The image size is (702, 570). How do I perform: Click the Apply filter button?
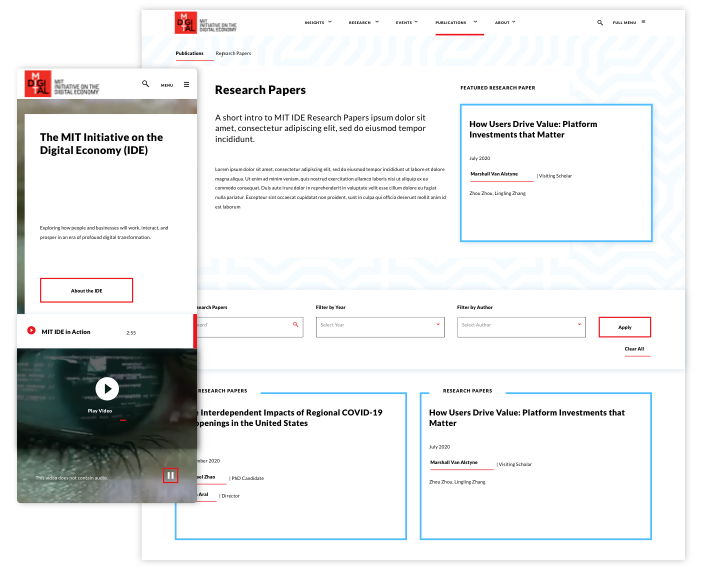[x=625, y=327]
